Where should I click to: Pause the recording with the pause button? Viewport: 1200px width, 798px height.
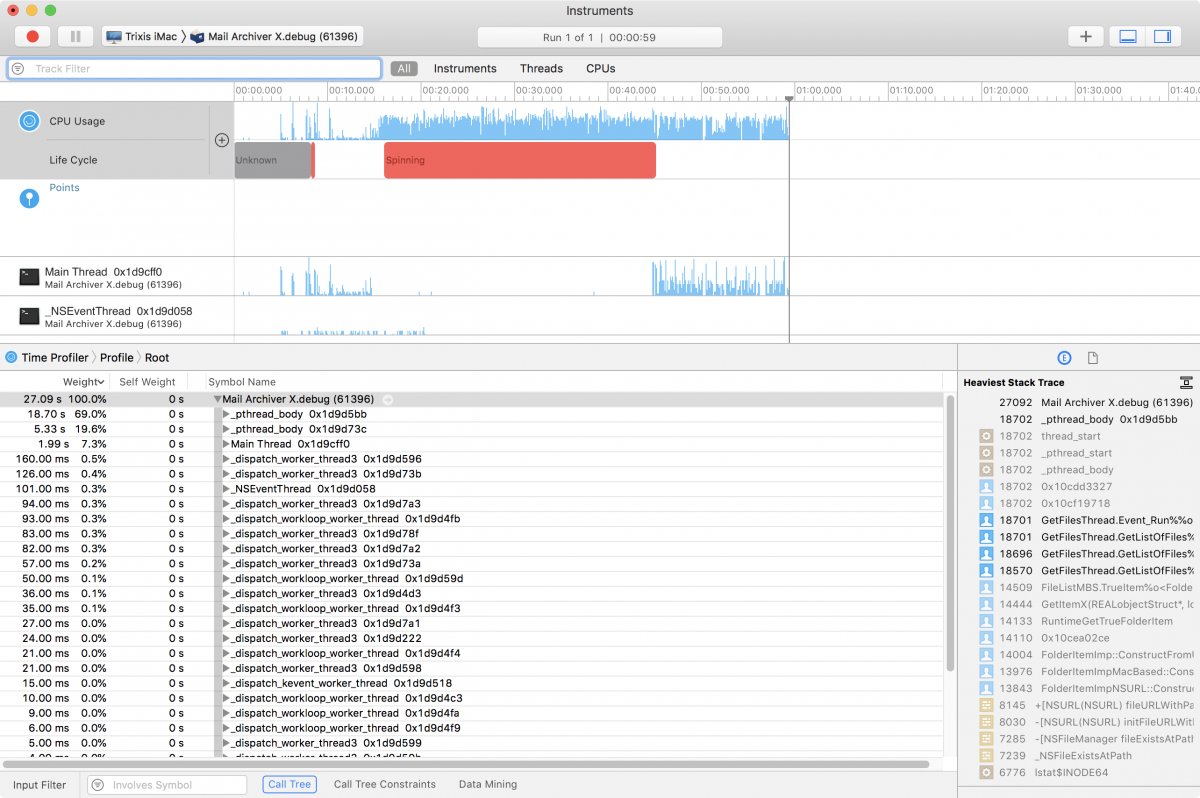pos(75,37)
